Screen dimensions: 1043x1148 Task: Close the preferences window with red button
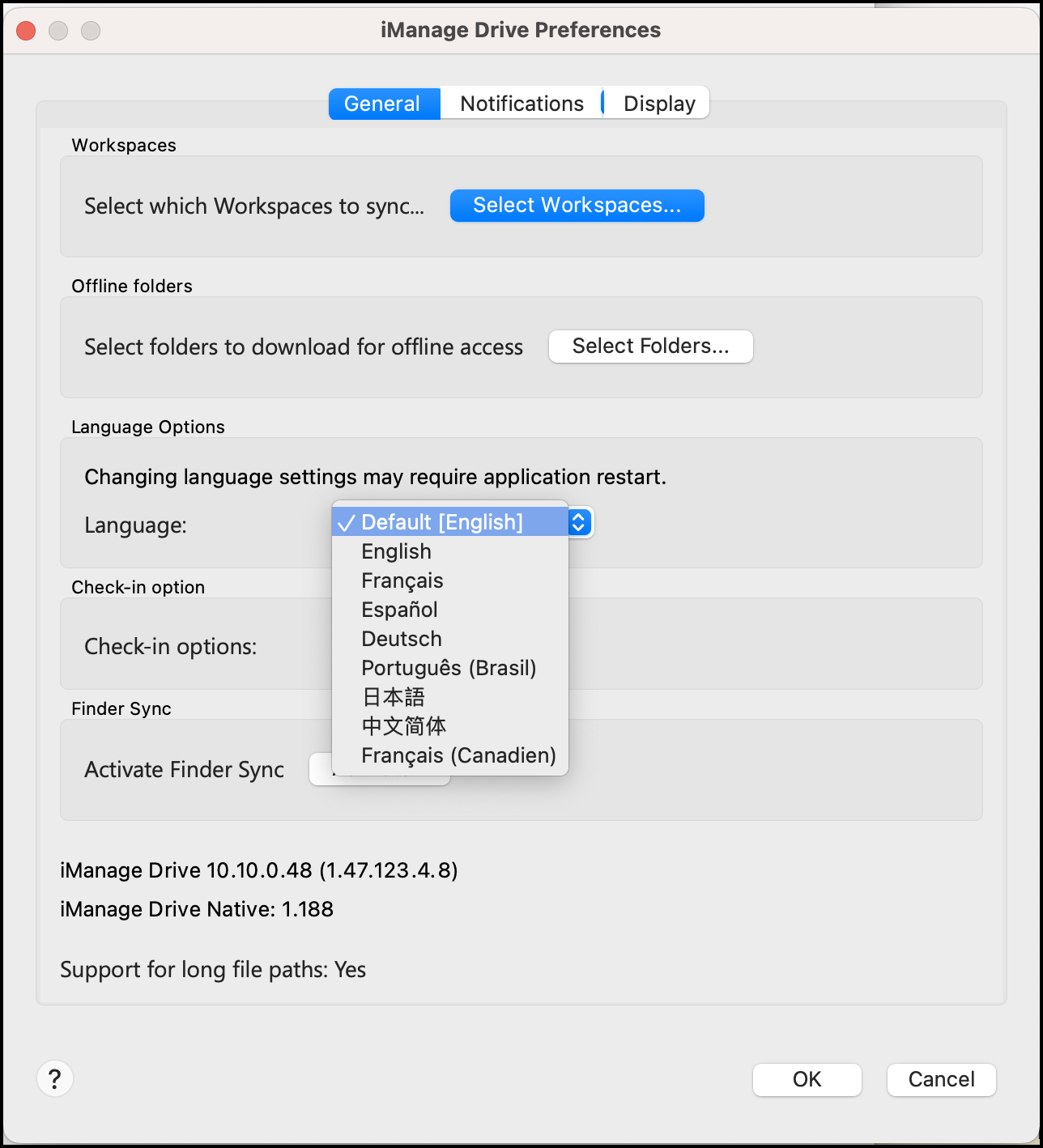26,31
